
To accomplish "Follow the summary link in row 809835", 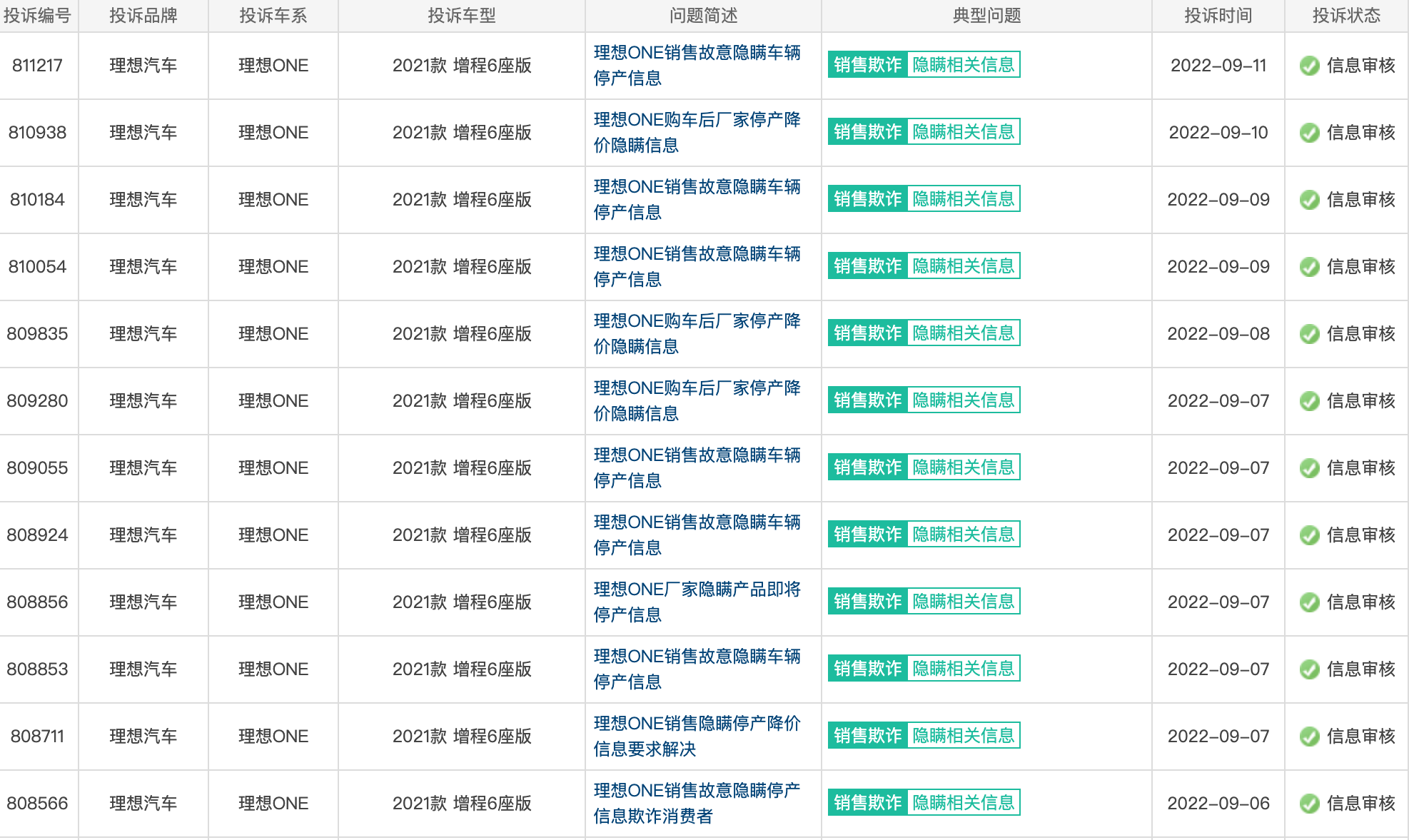I will [x=697, y=333].
